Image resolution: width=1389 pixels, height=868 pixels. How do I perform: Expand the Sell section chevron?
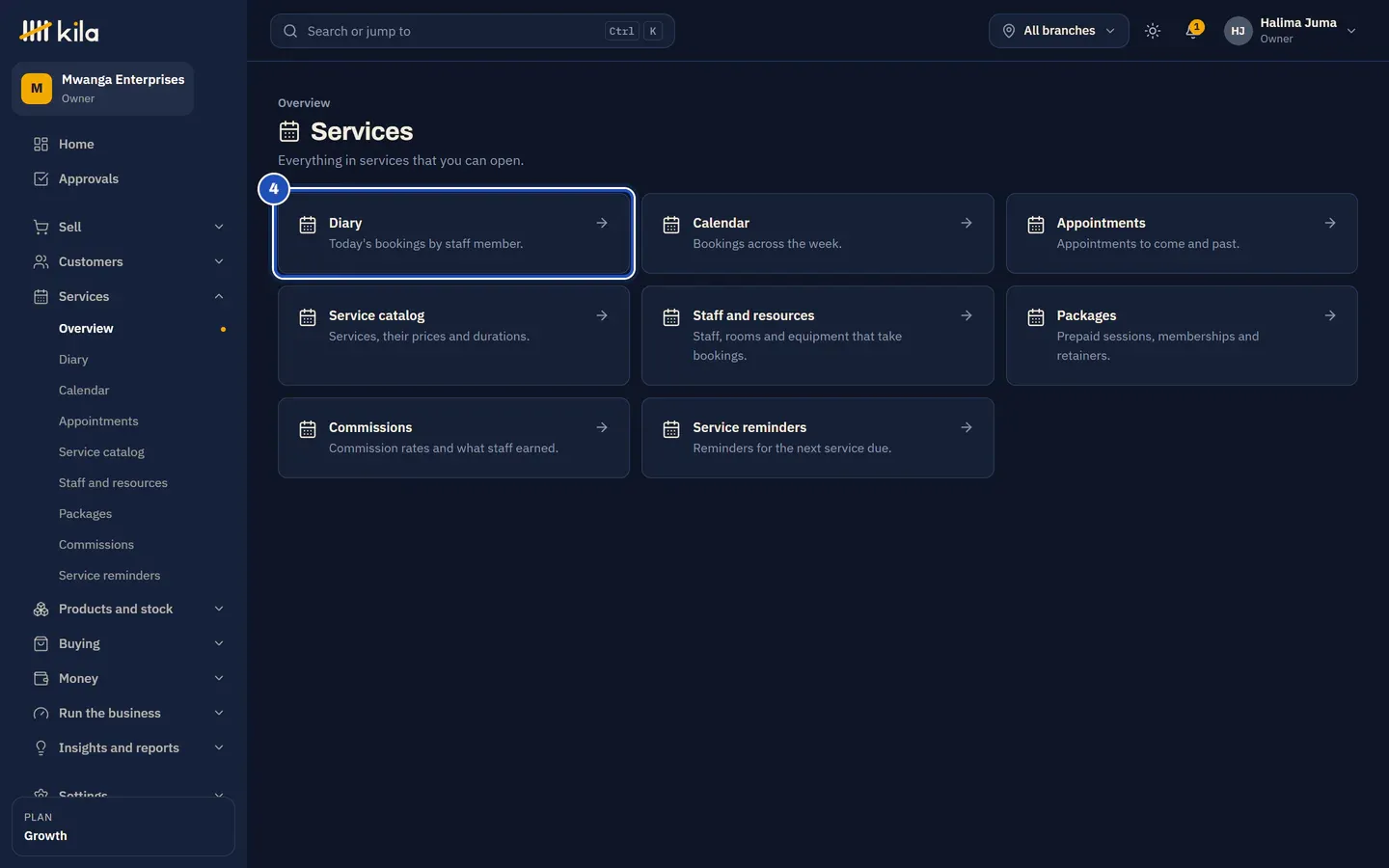[219, 227]
